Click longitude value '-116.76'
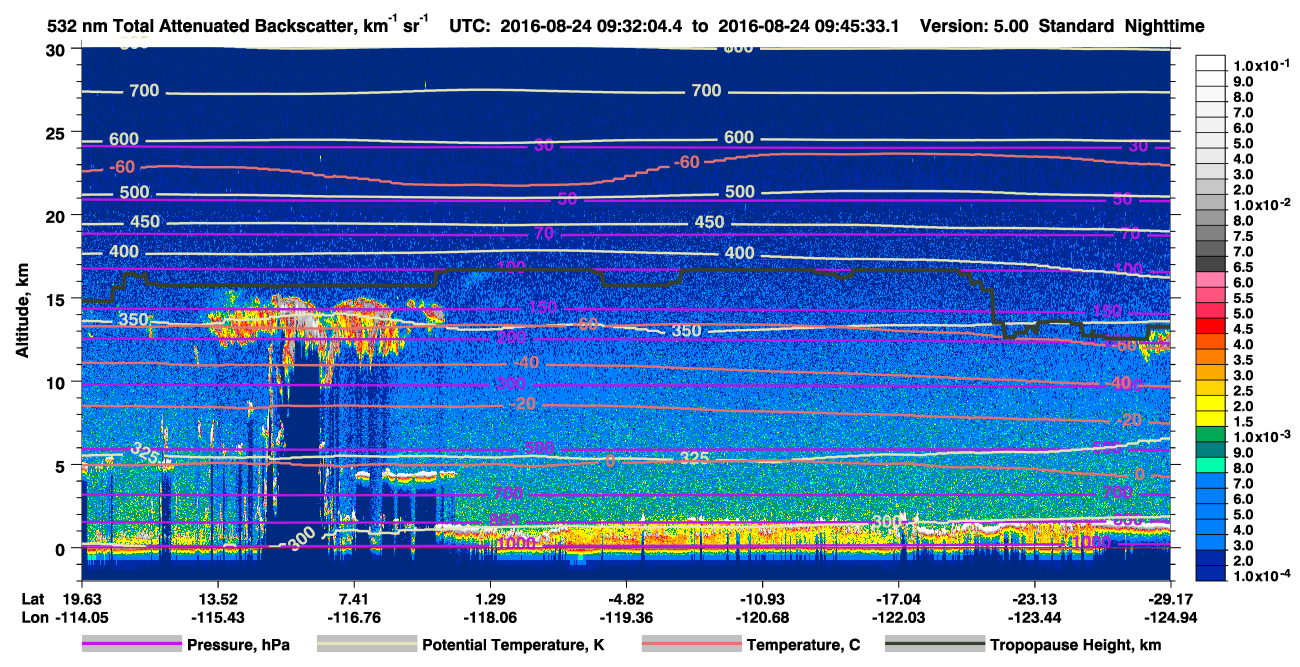The width and height of the screenshot is (1300, 667). [x=354, y=617]
